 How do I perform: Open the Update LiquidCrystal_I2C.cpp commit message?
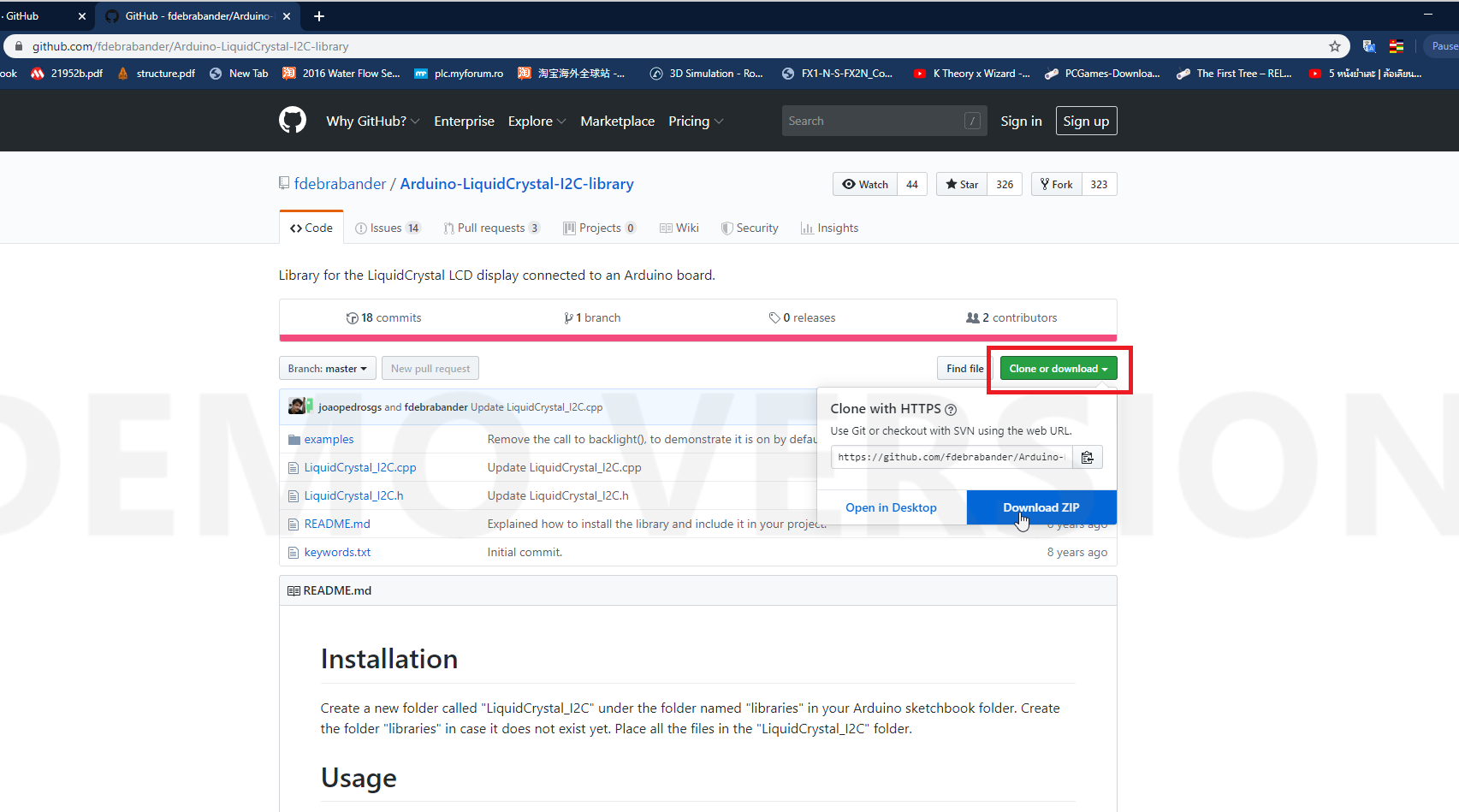tap(537, 406)
